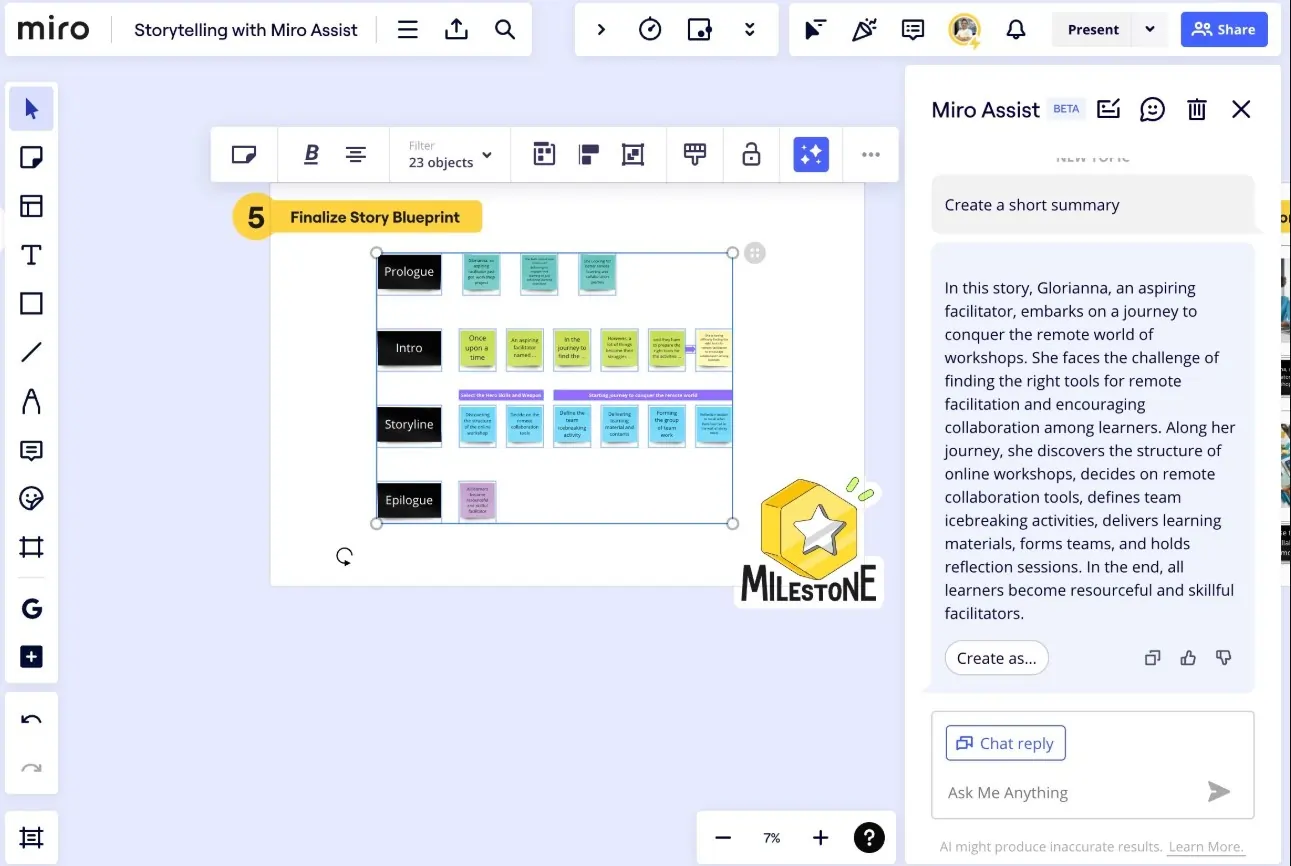Select the cursor selection tool
The width and height of the screenshot is (1291, 866).
[31, 109]
